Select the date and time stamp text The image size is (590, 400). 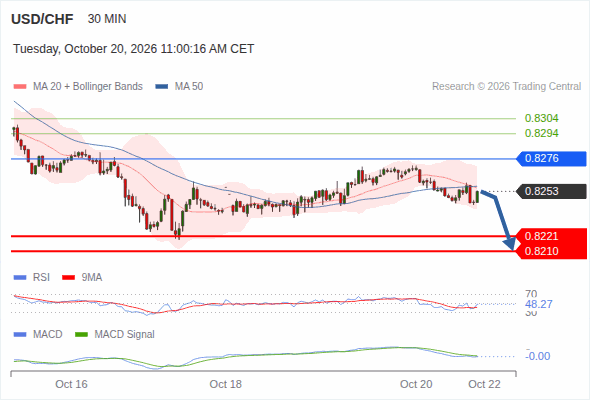(x=134, y=49)
